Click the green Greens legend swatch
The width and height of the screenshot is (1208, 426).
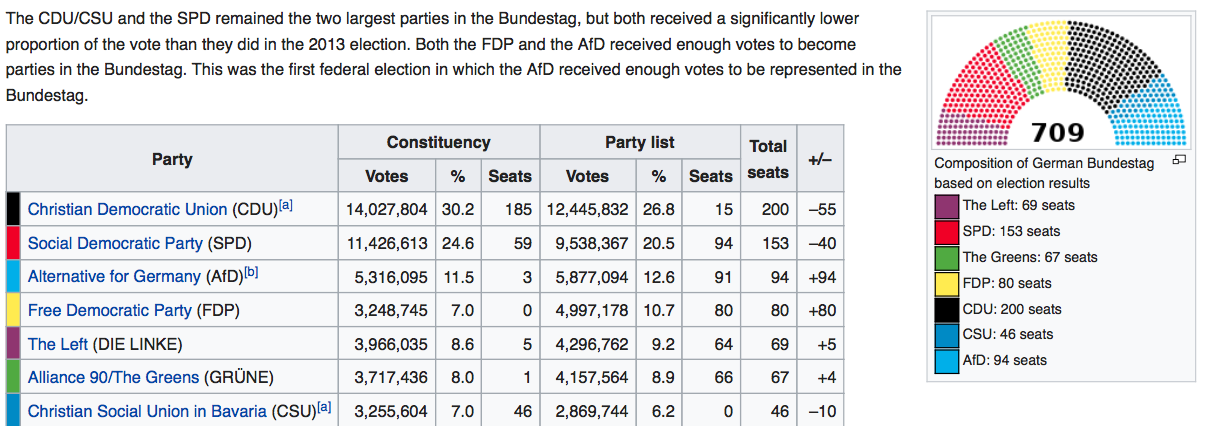tap(947, 258)
